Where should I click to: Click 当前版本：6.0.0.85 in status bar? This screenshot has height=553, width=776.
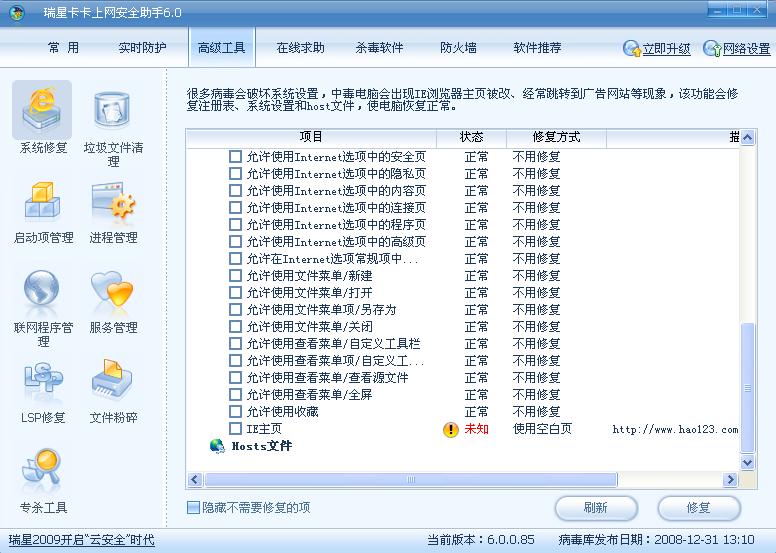(481, 540)
